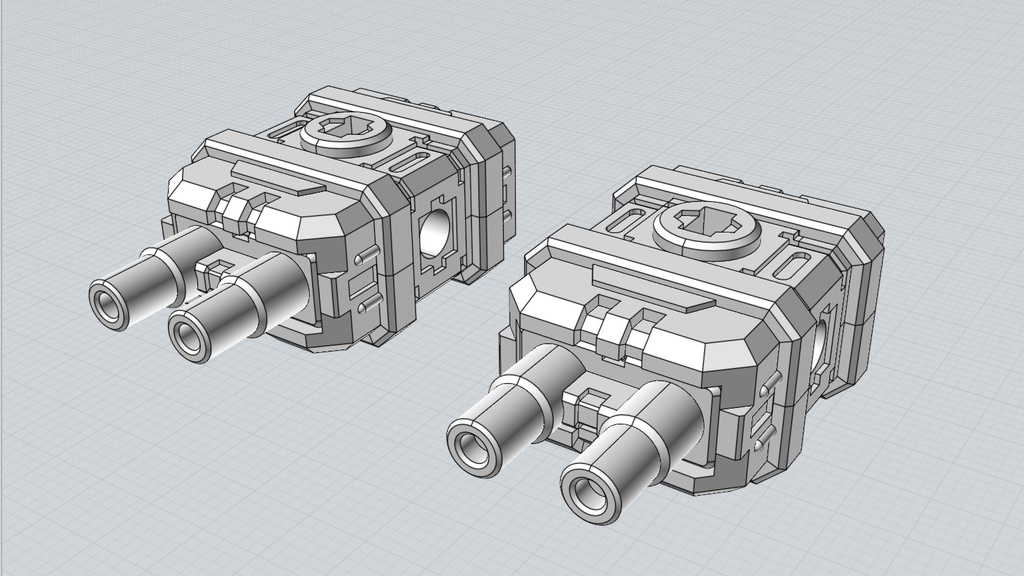1024x576 pixels.
Task: Click the round side hole on left model
Action: point(434,233)
